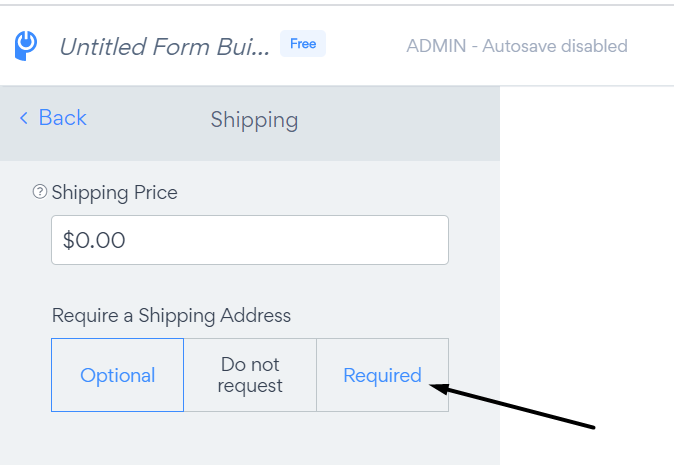Click the Shipping Price help question-mark icon
Image resolution: width=674 pixels, height=465 pixels.
coord(40,192)
